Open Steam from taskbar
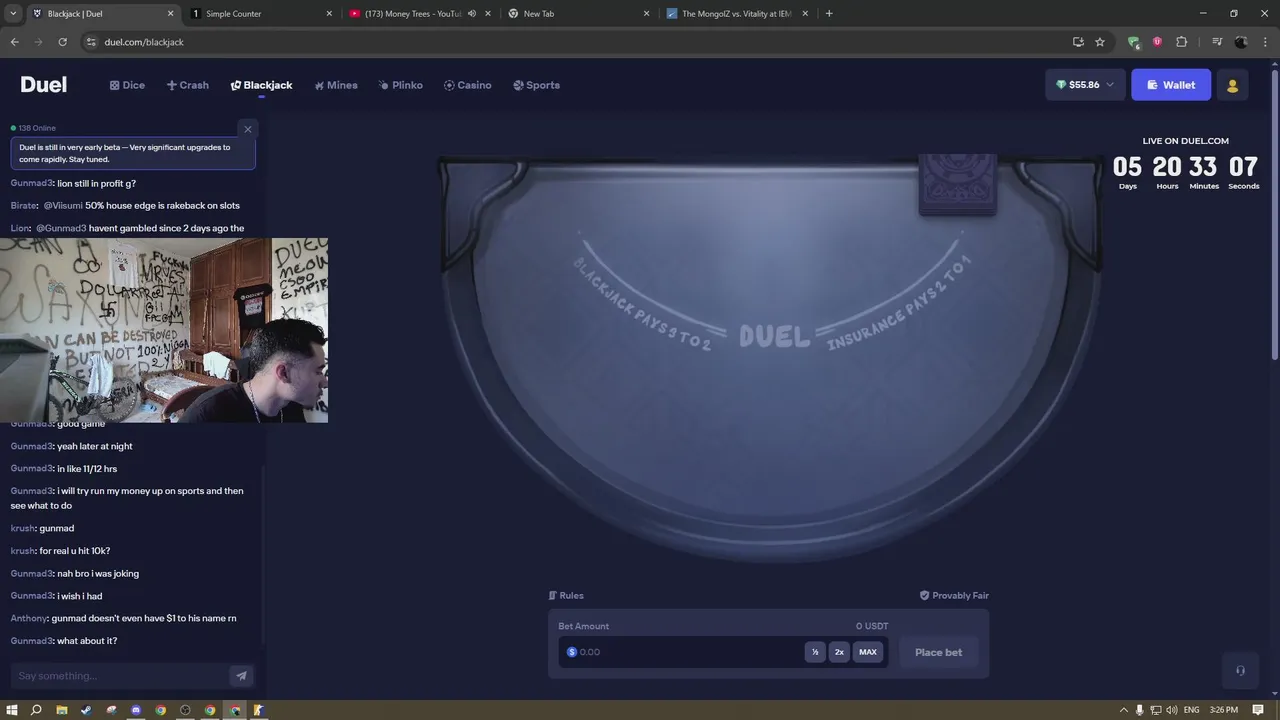The width and height of the screenshot is (1280, 720). pyautogui.click(x=86, y=710)
